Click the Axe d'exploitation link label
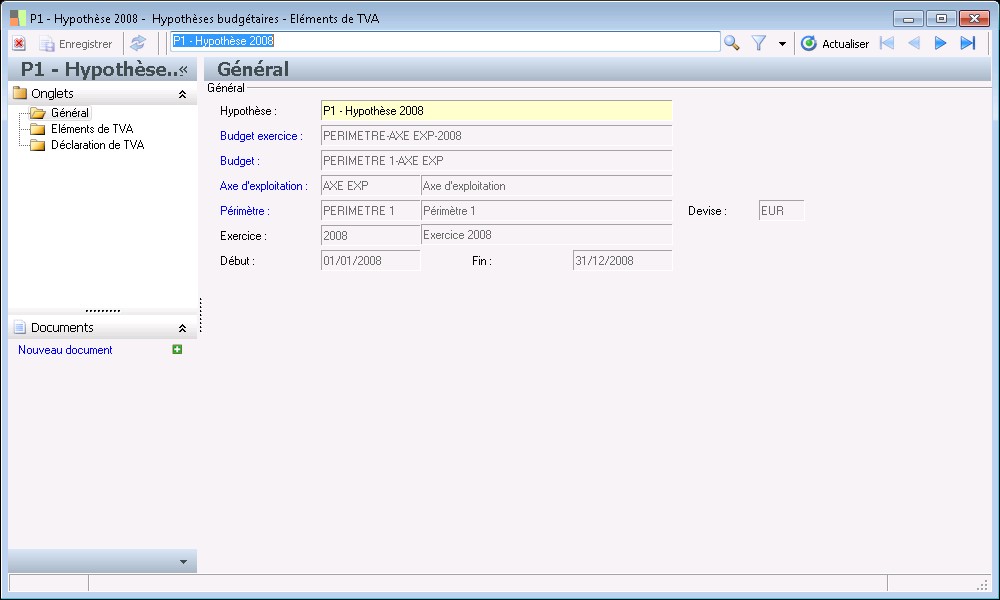The image size is (1000, 600). tap(263, 186)
